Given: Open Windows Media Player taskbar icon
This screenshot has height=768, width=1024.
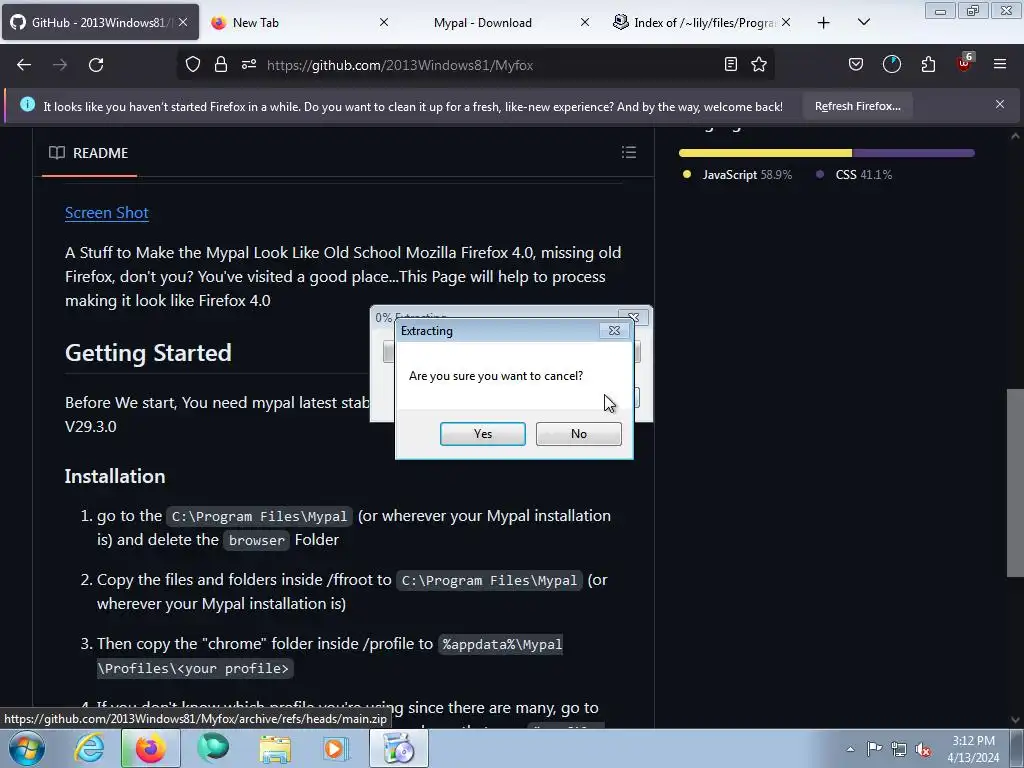Looking at the screenshot, I should click(336, 748).
